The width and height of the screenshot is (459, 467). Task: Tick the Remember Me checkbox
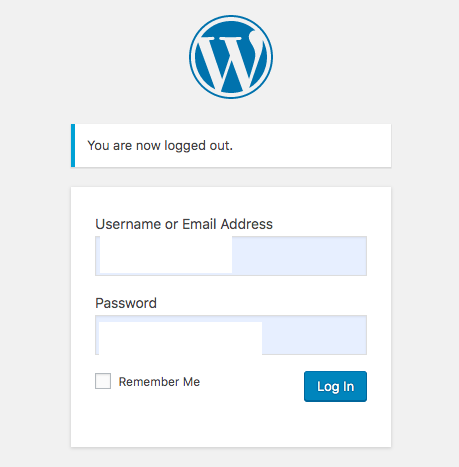(x=103, y=381)
